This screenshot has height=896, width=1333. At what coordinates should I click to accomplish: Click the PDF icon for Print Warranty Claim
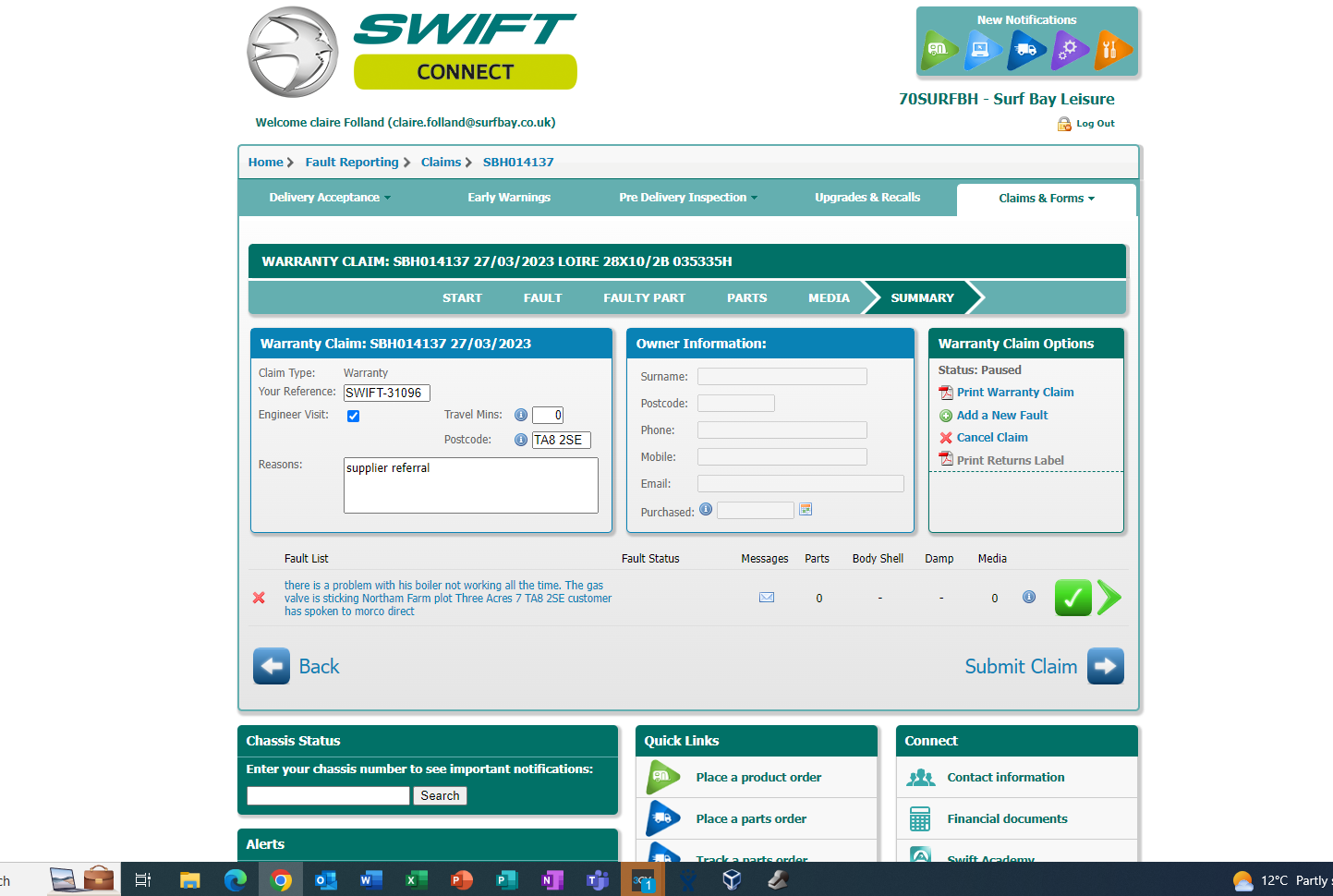pyautogui.click(x=946, y=393)
